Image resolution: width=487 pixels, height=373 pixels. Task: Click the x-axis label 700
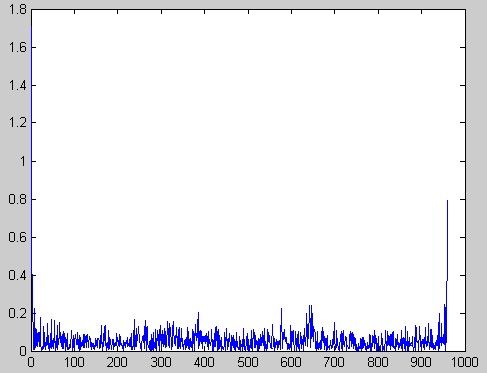(x=334, y=362)
